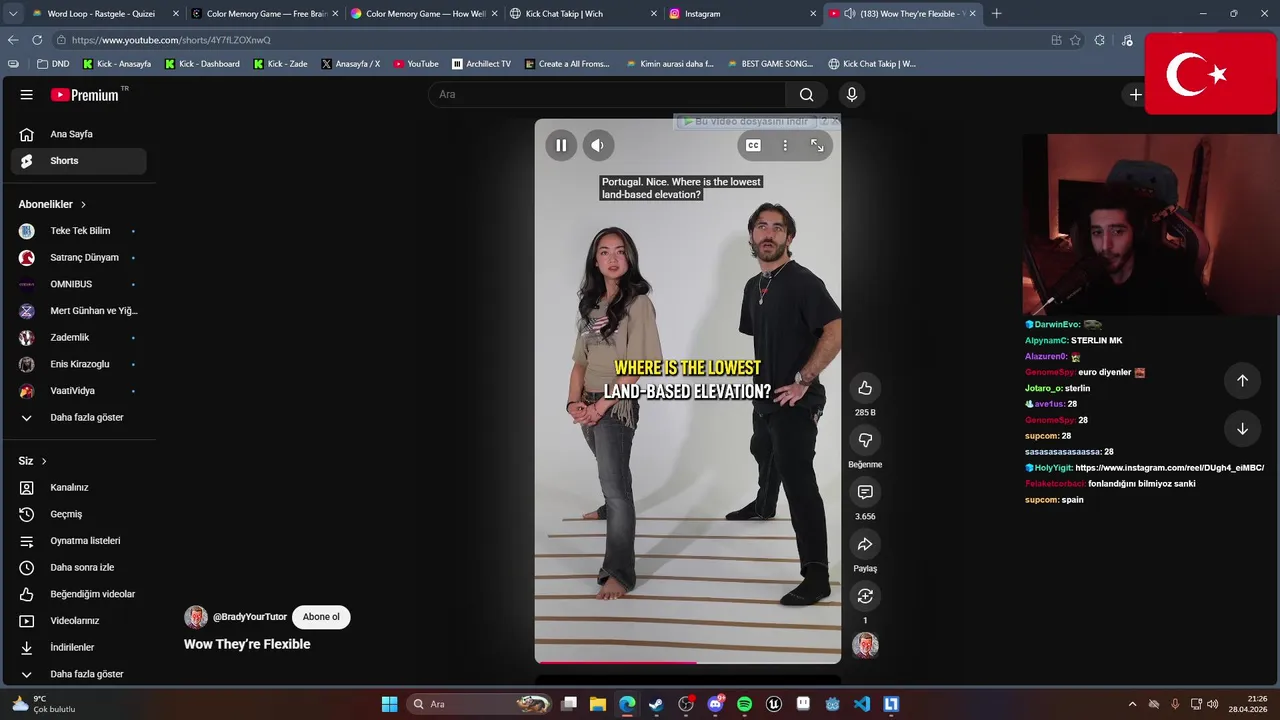
Task: Open Teke Tek Bilim channel
Action: coord(78,231)
